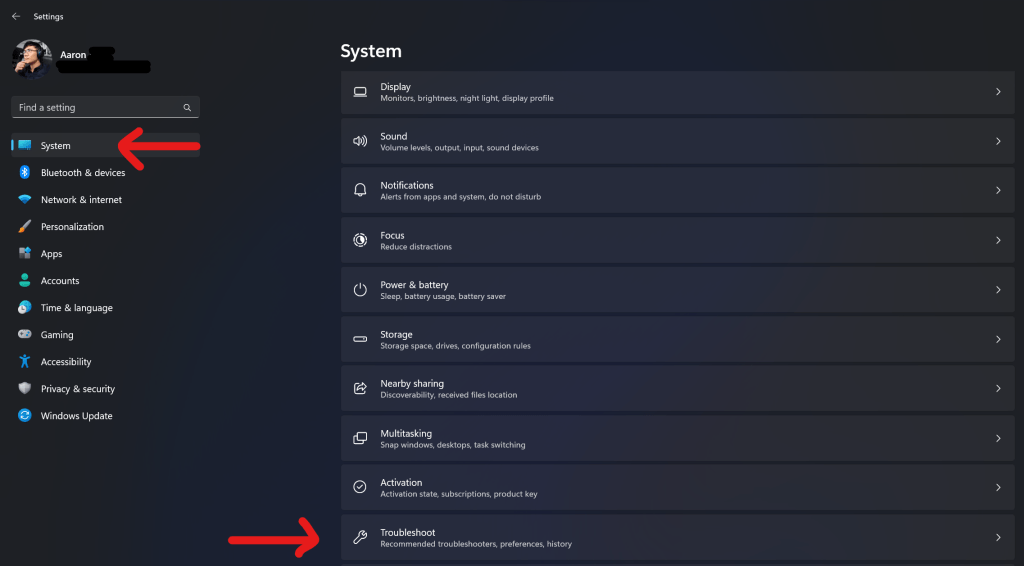
Task: Click the Windows Update sync icon
Action: pos(25,416)
